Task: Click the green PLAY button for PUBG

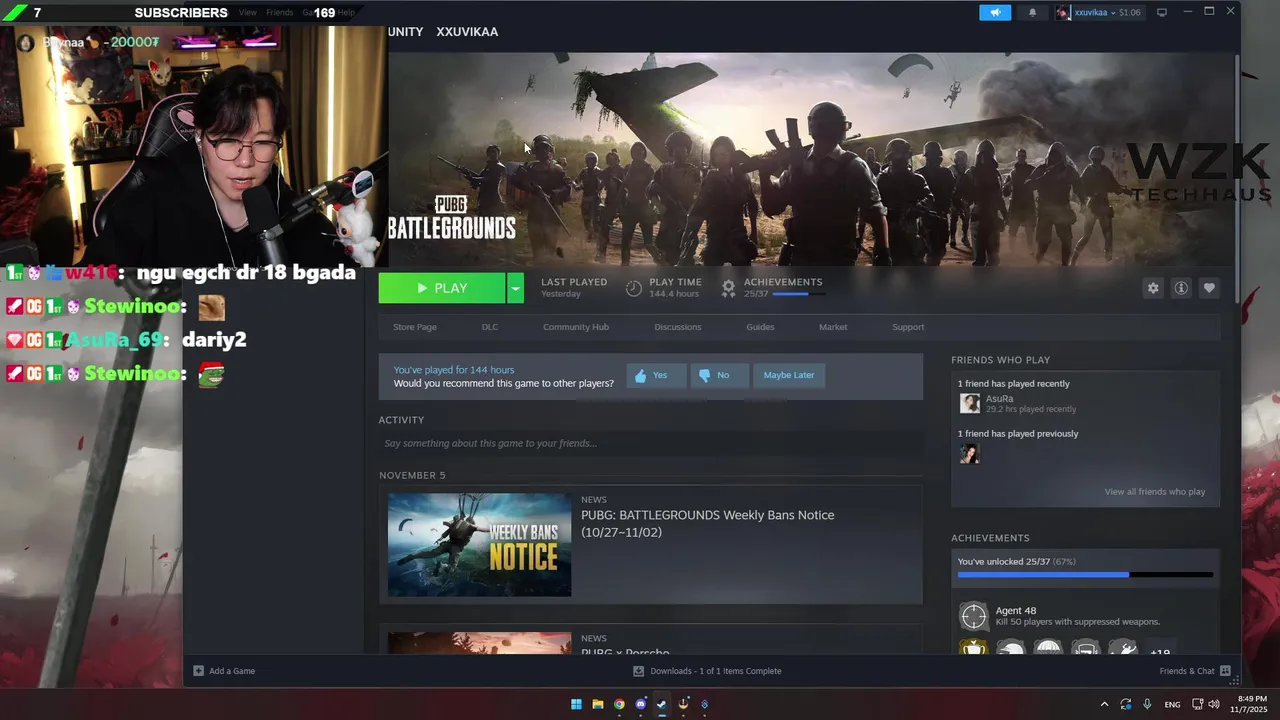Action: (x=442, y=288)
